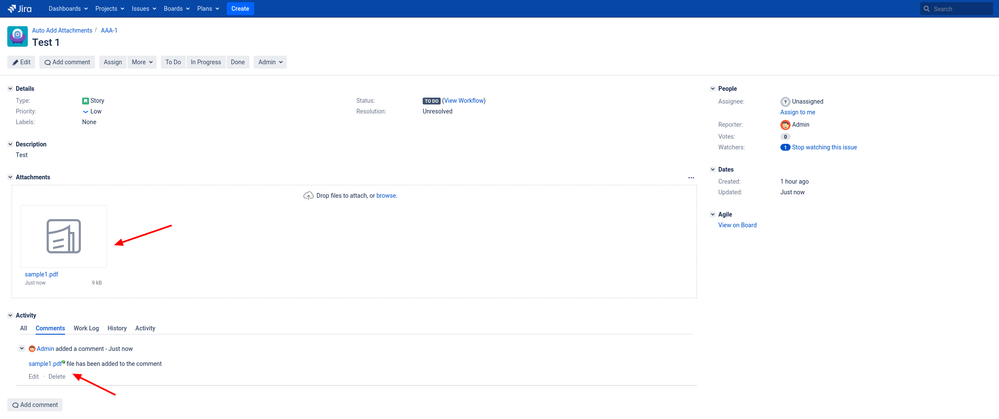Click the 'Unresolved' resolution value
The image size is (999, 419).
(438, 111)
